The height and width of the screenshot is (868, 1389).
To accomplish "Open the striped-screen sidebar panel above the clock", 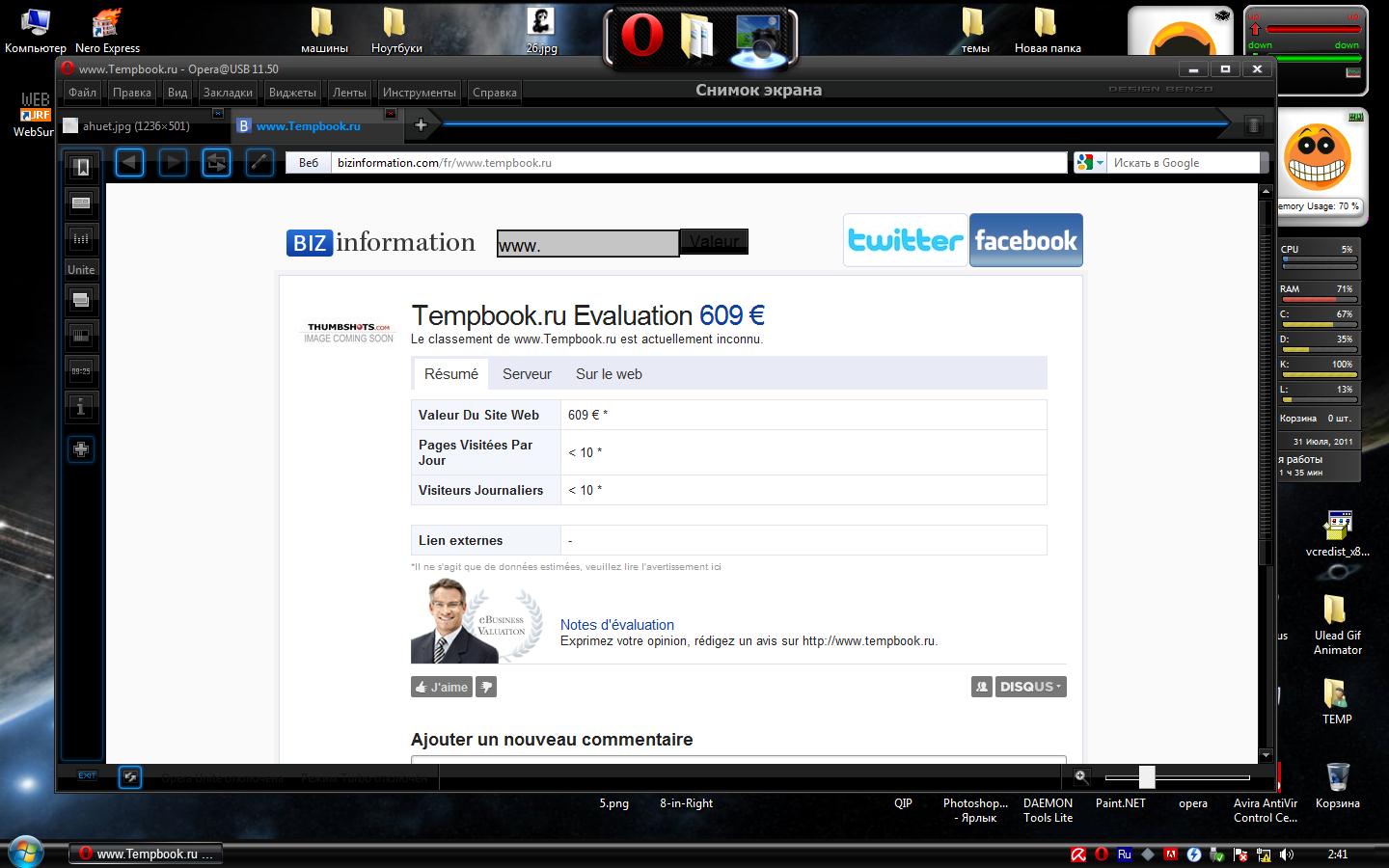I will [x=81, y=336].
